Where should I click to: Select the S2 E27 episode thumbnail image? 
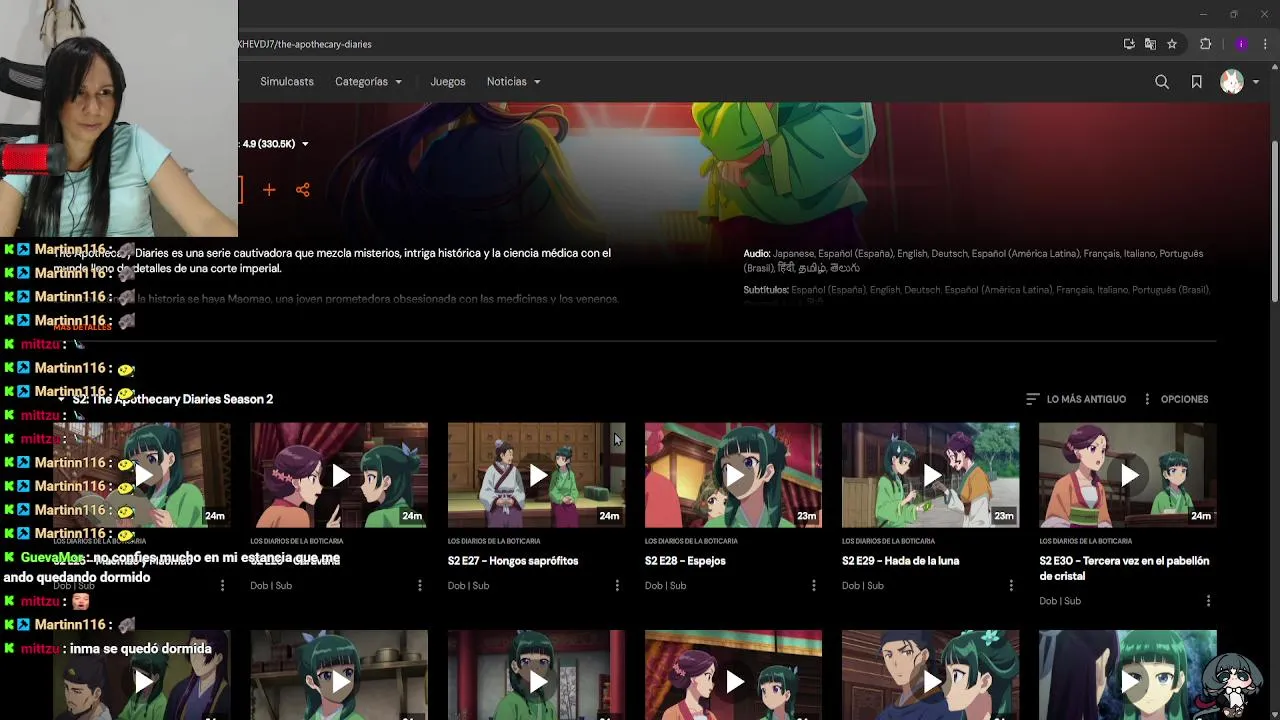(536, 476)
